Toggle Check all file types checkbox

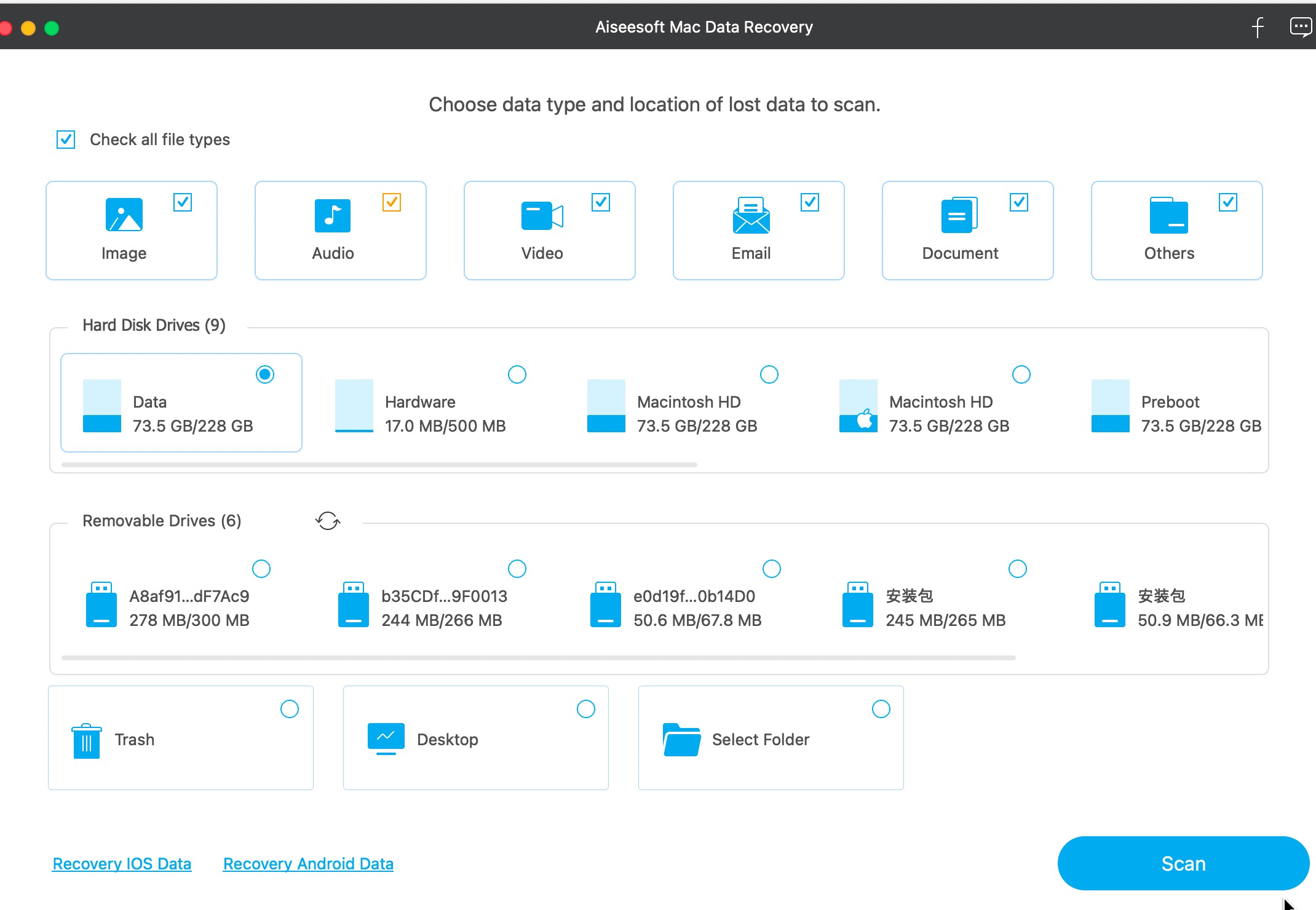[x=66, y=140]
